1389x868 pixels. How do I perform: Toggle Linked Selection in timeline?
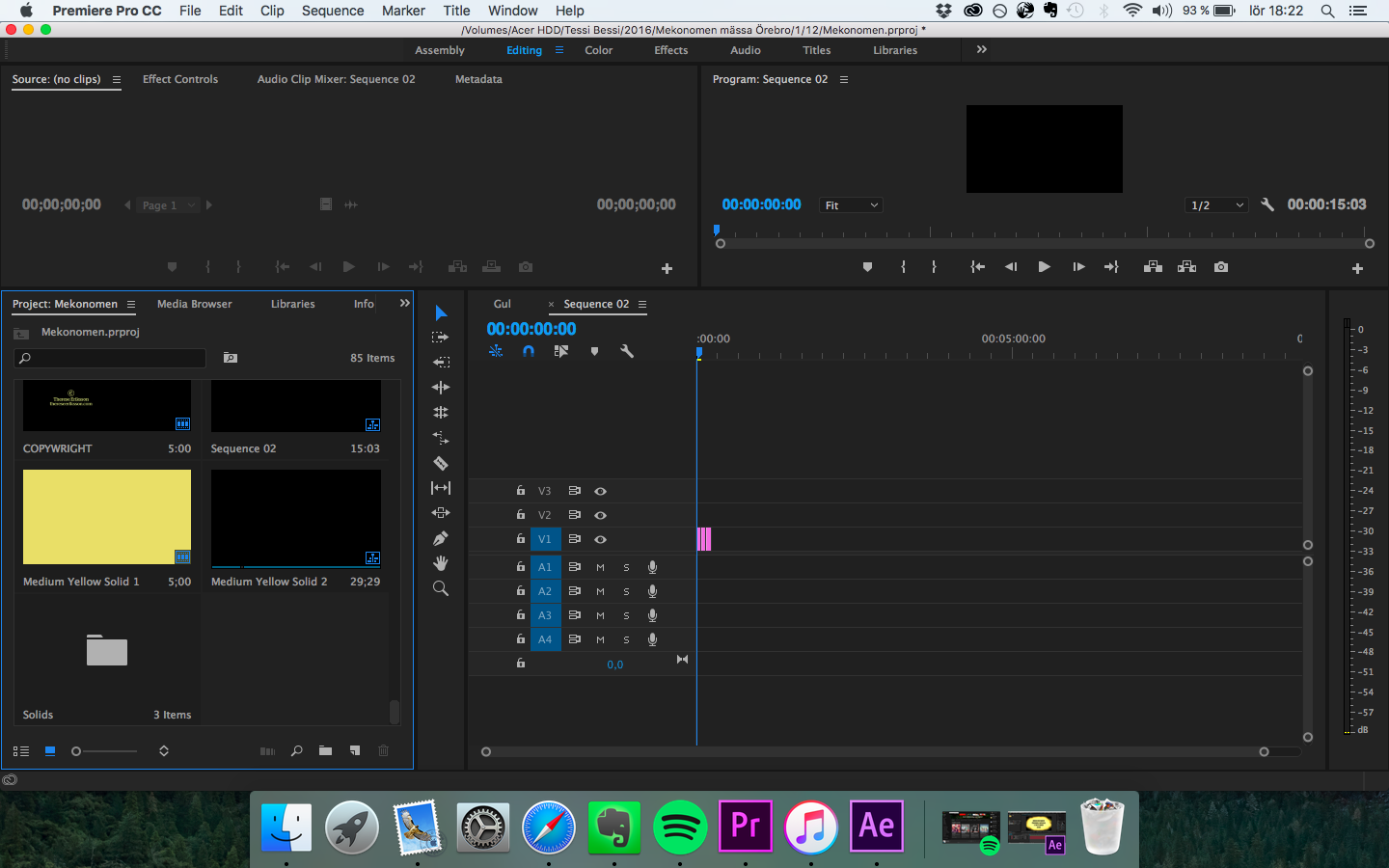(x=561, y=352)
